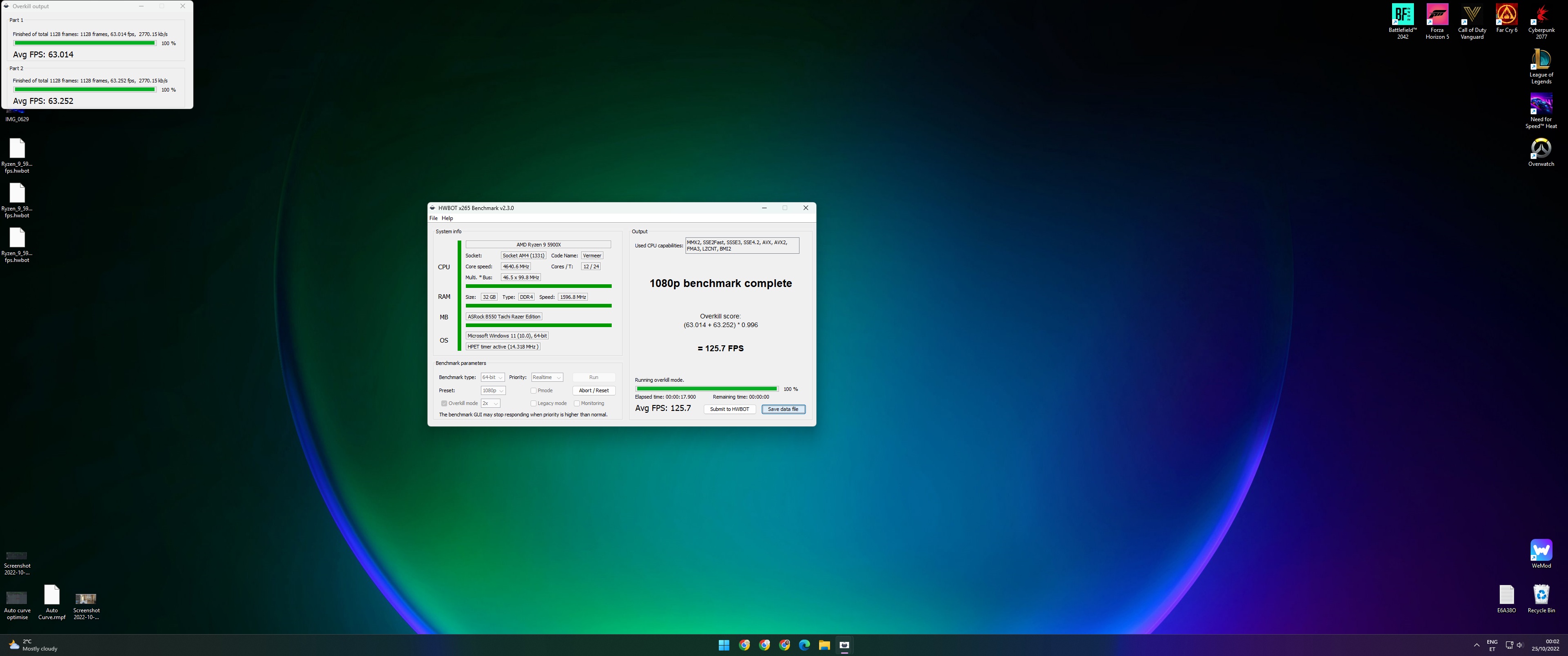Expand the Priority Realtime dropdown
This screenshot has width=1568, height=656.
pos(547,377)
